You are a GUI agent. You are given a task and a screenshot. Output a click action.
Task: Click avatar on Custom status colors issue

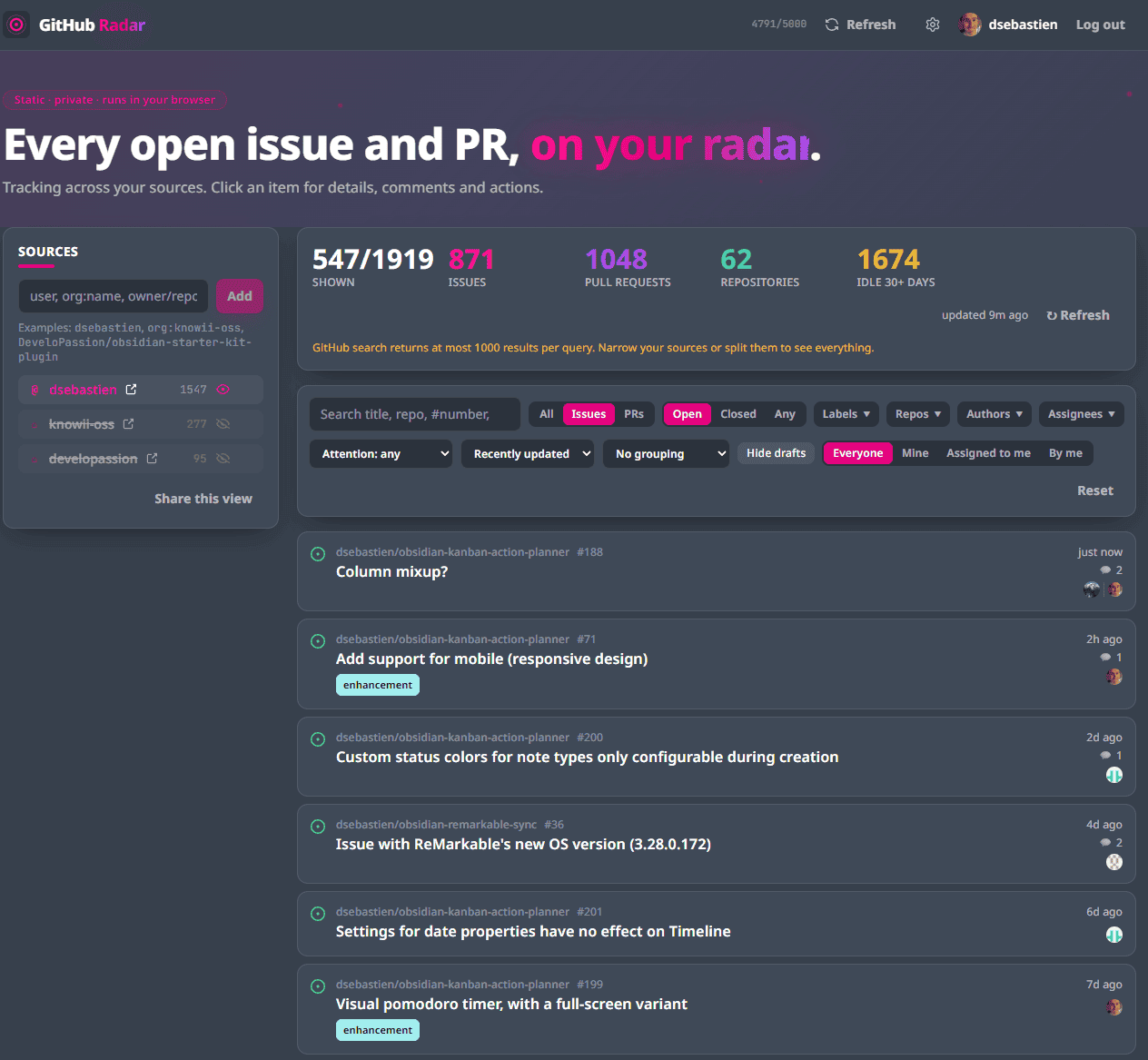click(x=1114, y=775)
